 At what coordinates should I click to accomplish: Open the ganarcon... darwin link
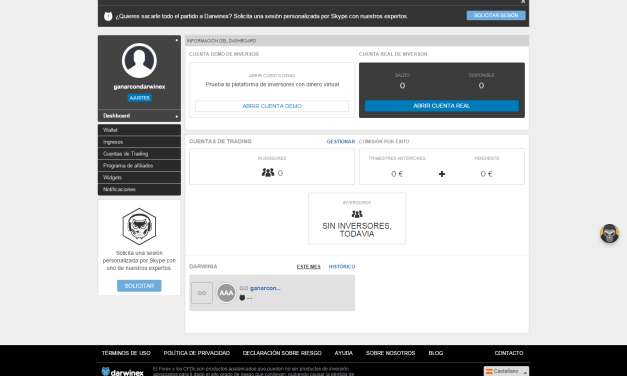pyautogui.click(x=265, y=288)
